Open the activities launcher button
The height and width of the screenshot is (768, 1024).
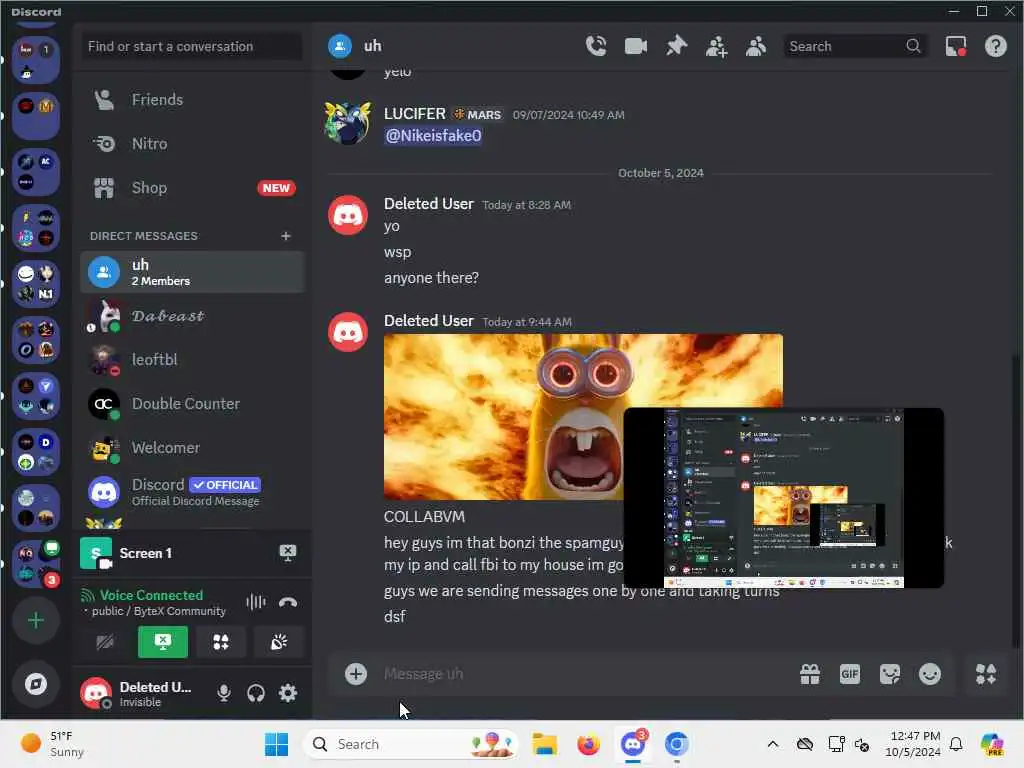pos(221,642)
